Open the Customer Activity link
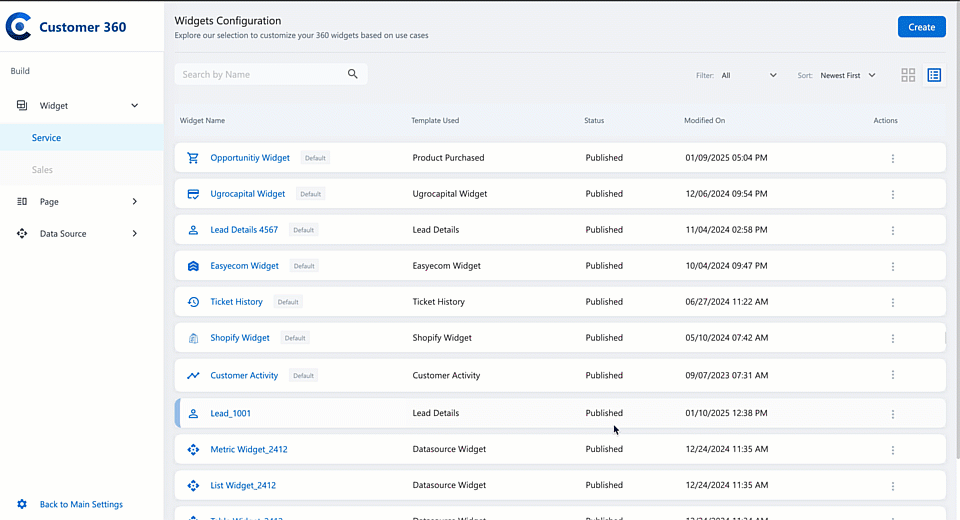The width and height of the screenshot is (960, 520). pos(244,375)
